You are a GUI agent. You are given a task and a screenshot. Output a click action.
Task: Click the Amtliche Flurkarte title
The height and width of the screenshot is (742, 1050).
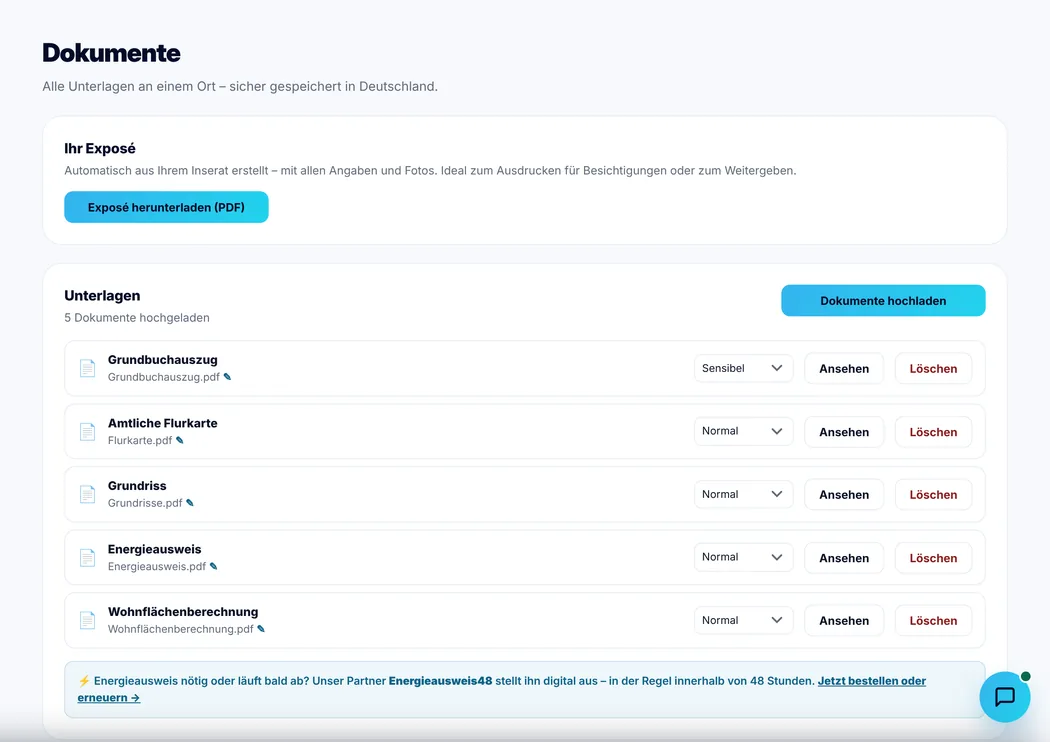[x=163, y=423]
